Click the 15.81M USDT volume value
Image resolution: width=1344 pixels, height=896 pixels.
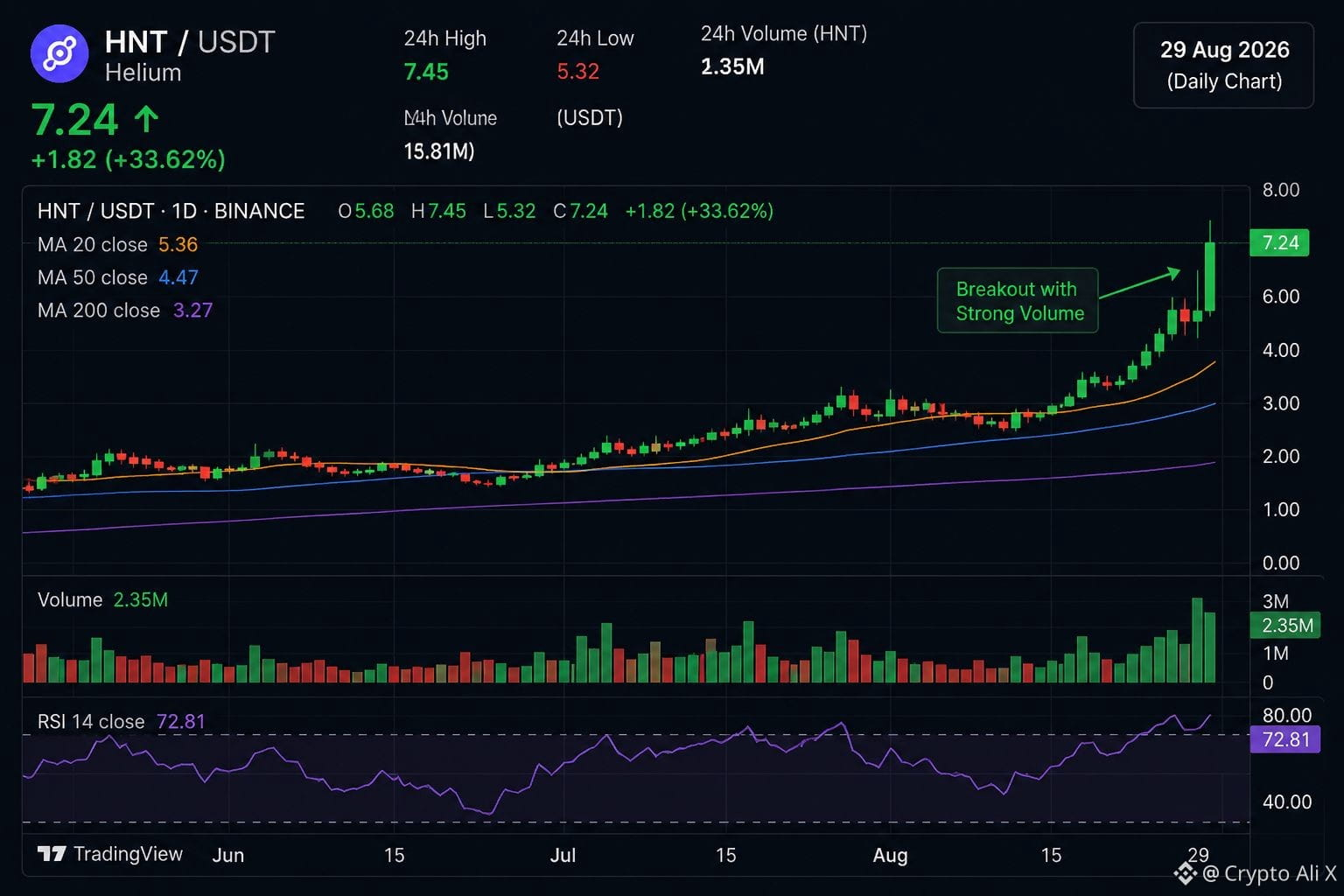coord(439,151)
